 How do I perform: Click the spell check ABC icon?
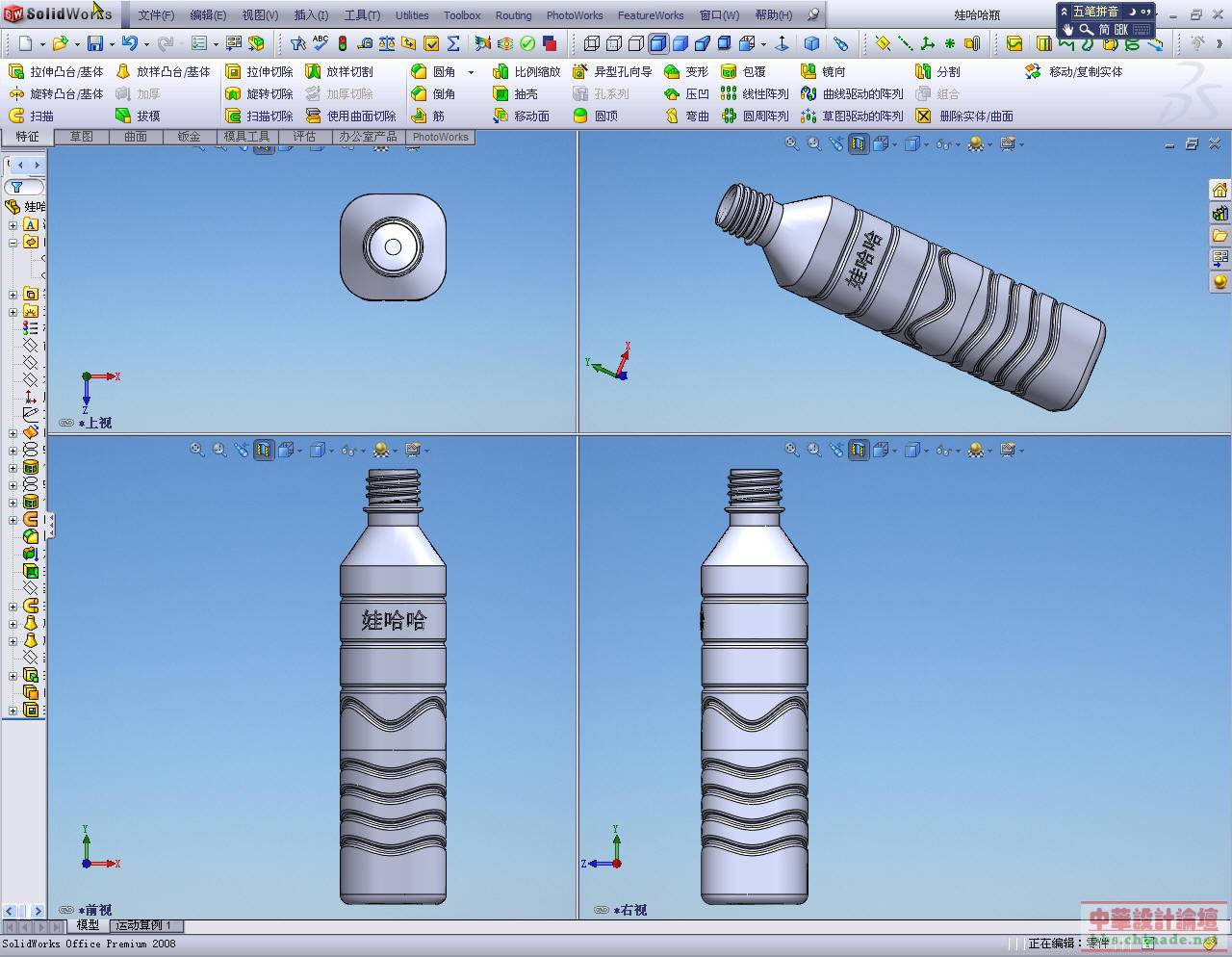point(321,43)
